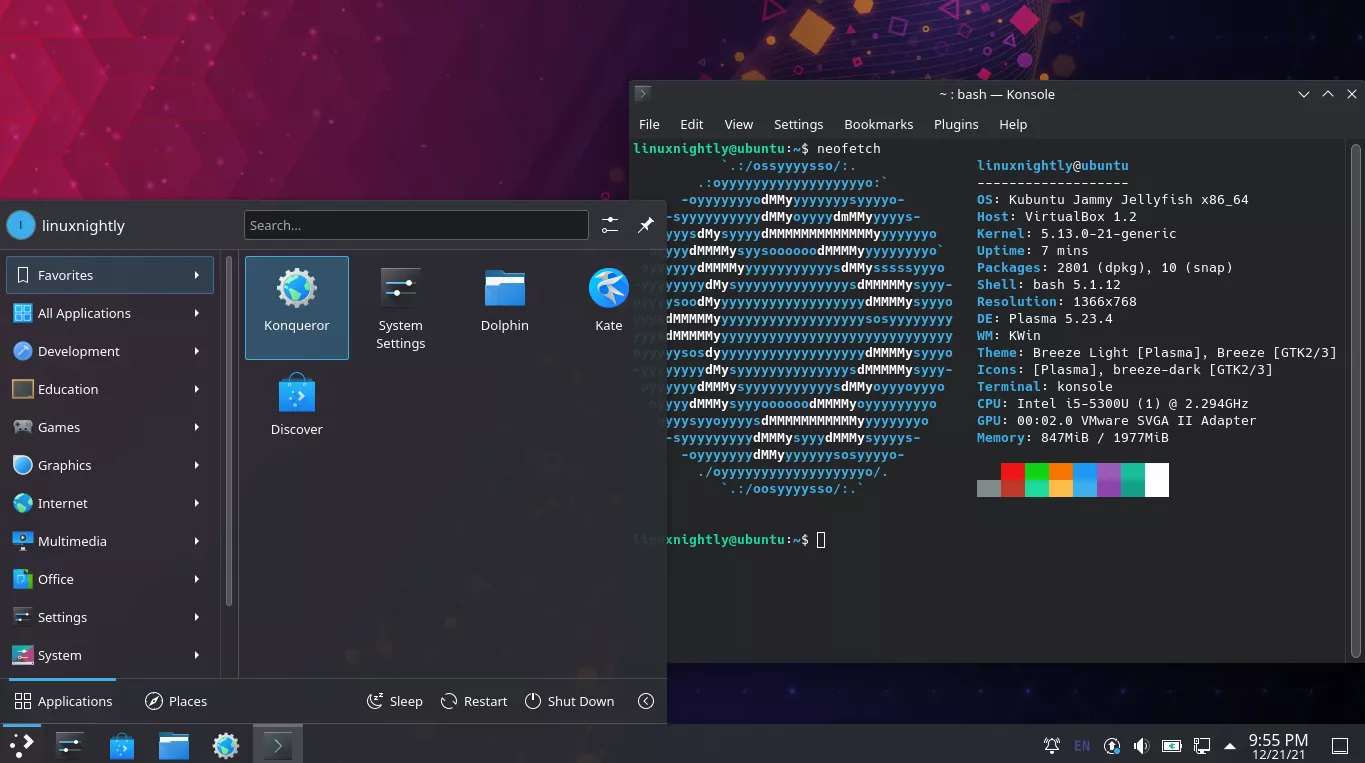Click the Sleep button
The height and width of the screenshot is (763, 1365).
click(395, 701)
